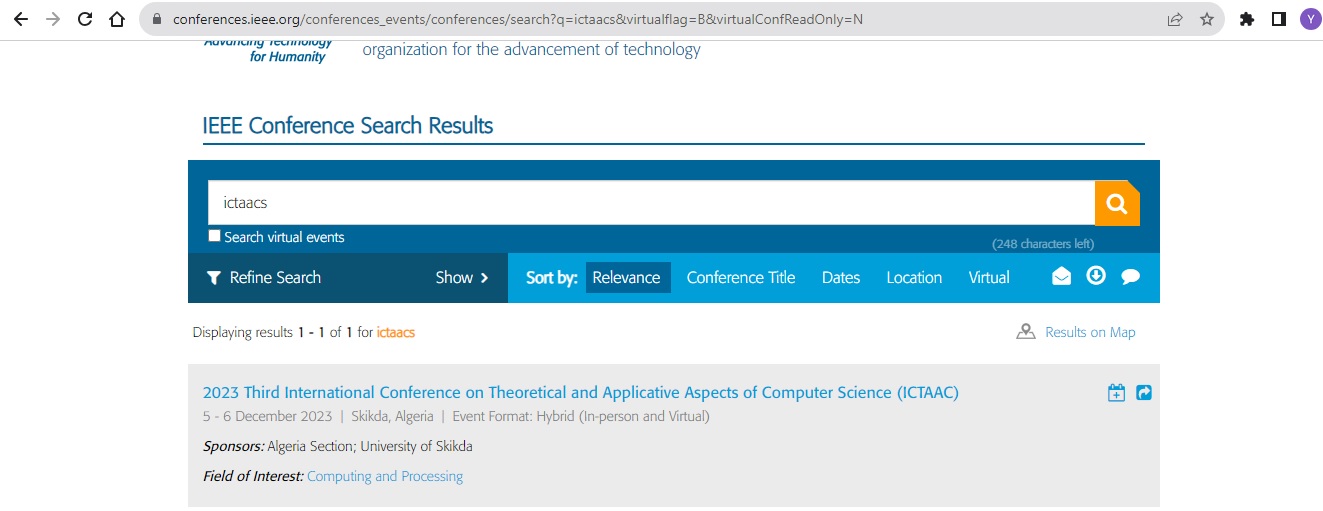Click the IEEE Conference Search Results heading
The image size is (1323, 511).
[348, 126]
